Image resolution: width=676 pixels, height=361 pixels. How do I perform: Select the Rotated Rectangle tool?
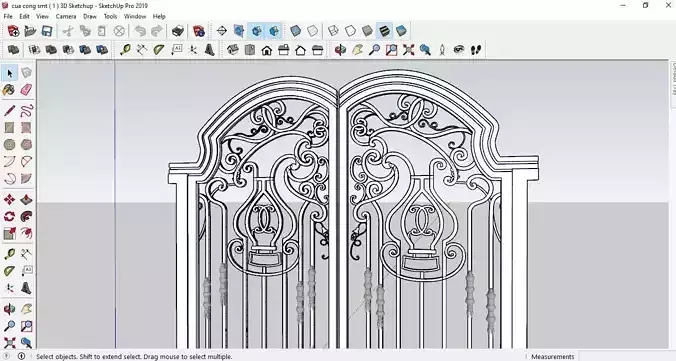pos(26,128)
